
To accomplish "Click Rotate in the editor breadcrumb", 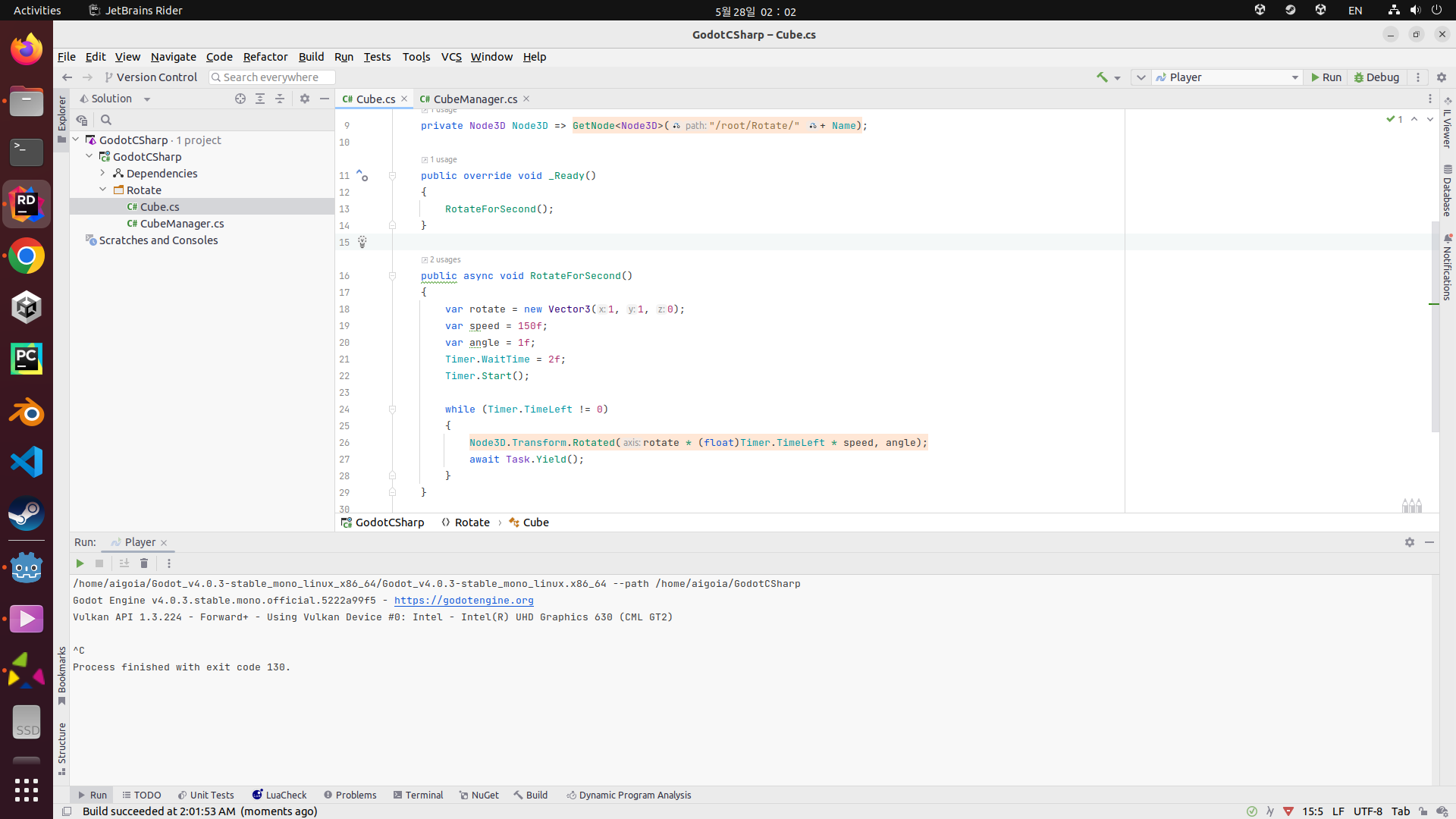I will pos(466,522).
